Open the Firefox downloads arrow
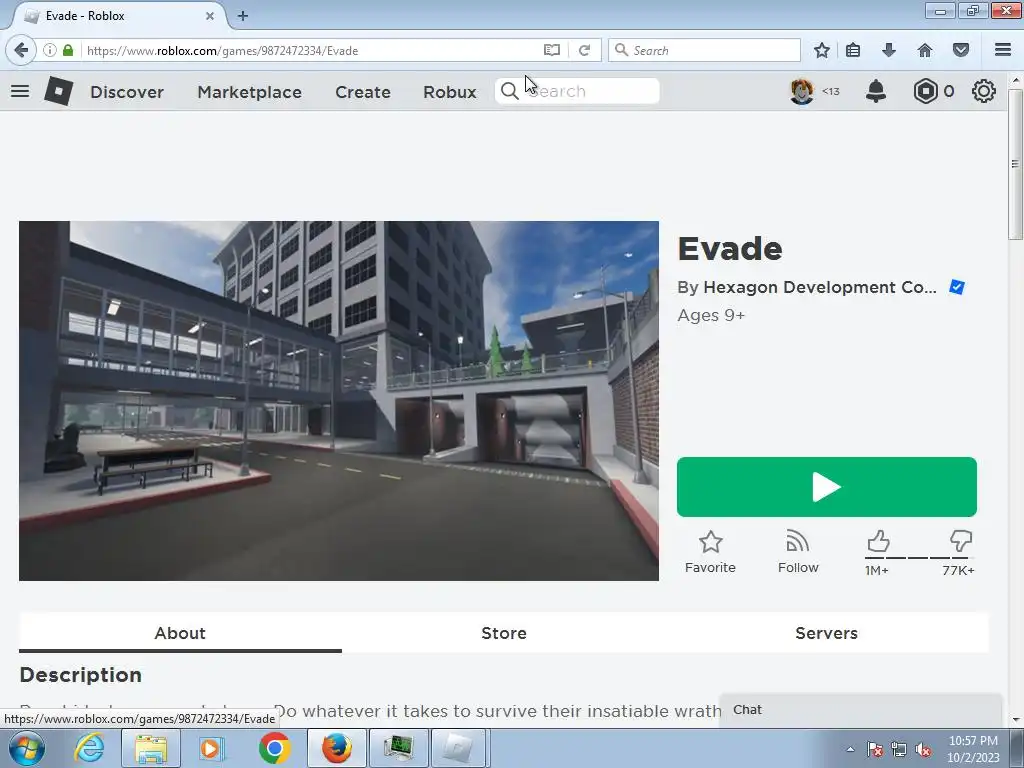Screen dimensions: 1024x768 click(889, 50)
